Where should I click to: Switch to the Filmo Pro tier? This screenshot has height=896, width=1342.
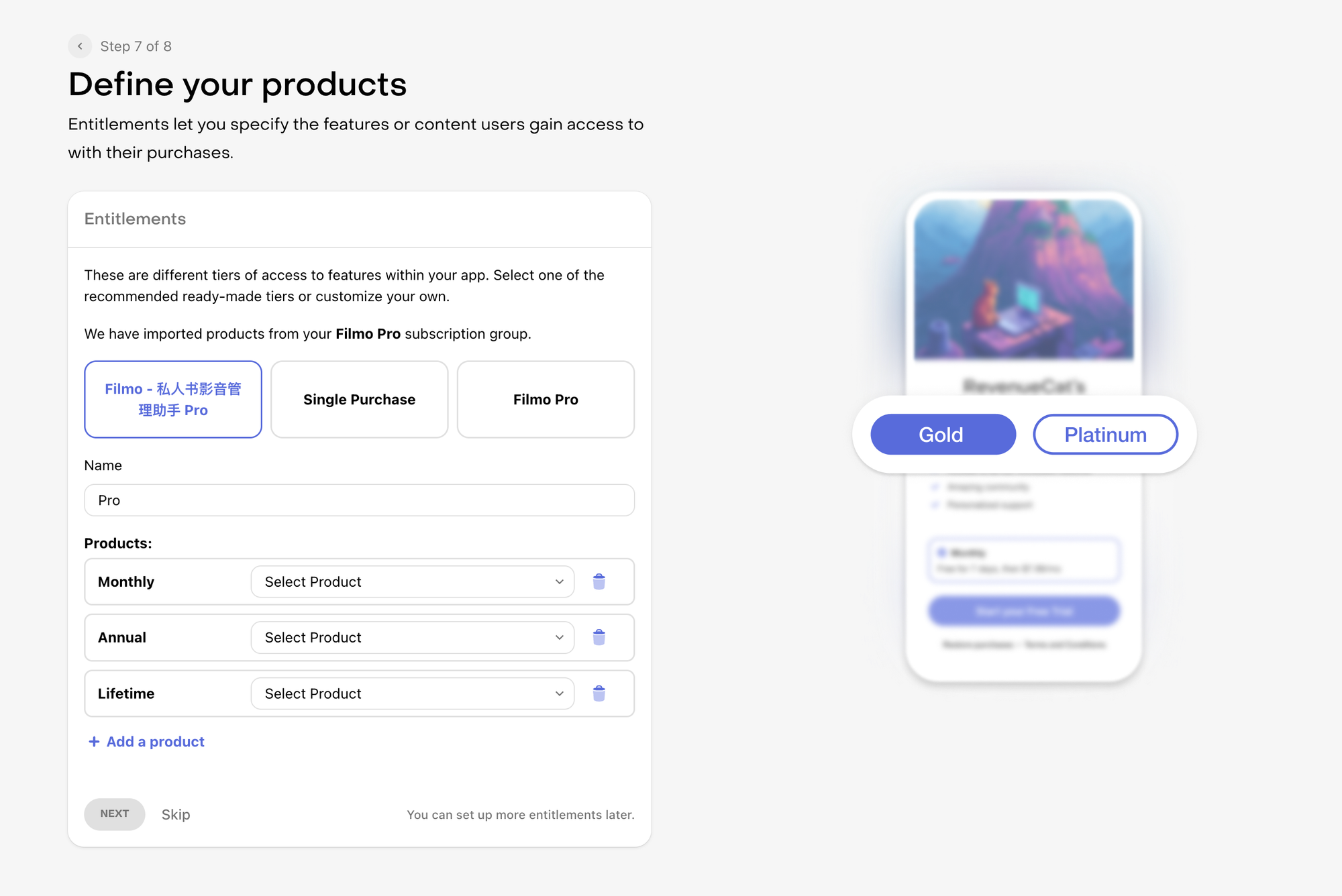click(x=546, y=400)
